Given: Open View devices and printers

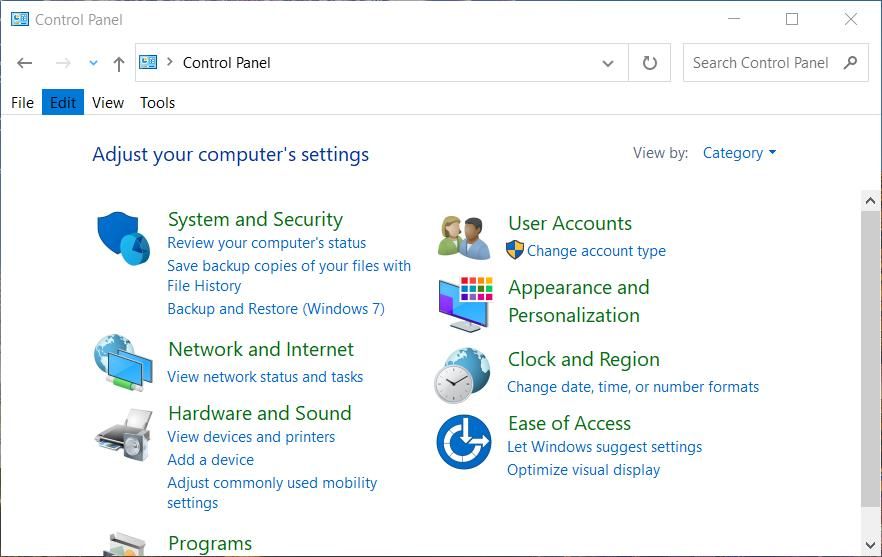Looking at the screenshot, I should pyautogui.click(x=251, y=437).
